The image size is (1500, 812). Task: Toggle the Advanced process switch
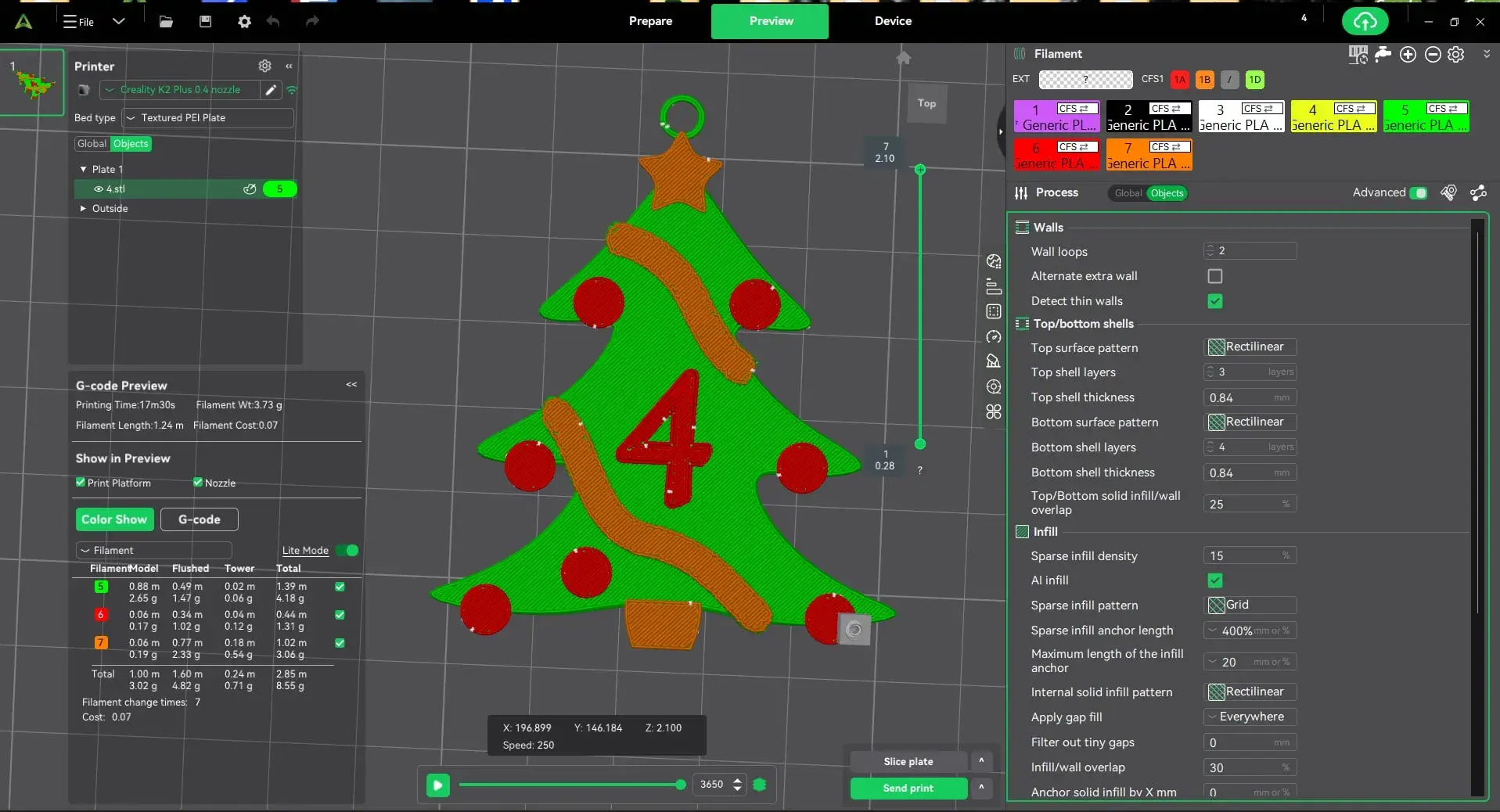[1418, 192]
